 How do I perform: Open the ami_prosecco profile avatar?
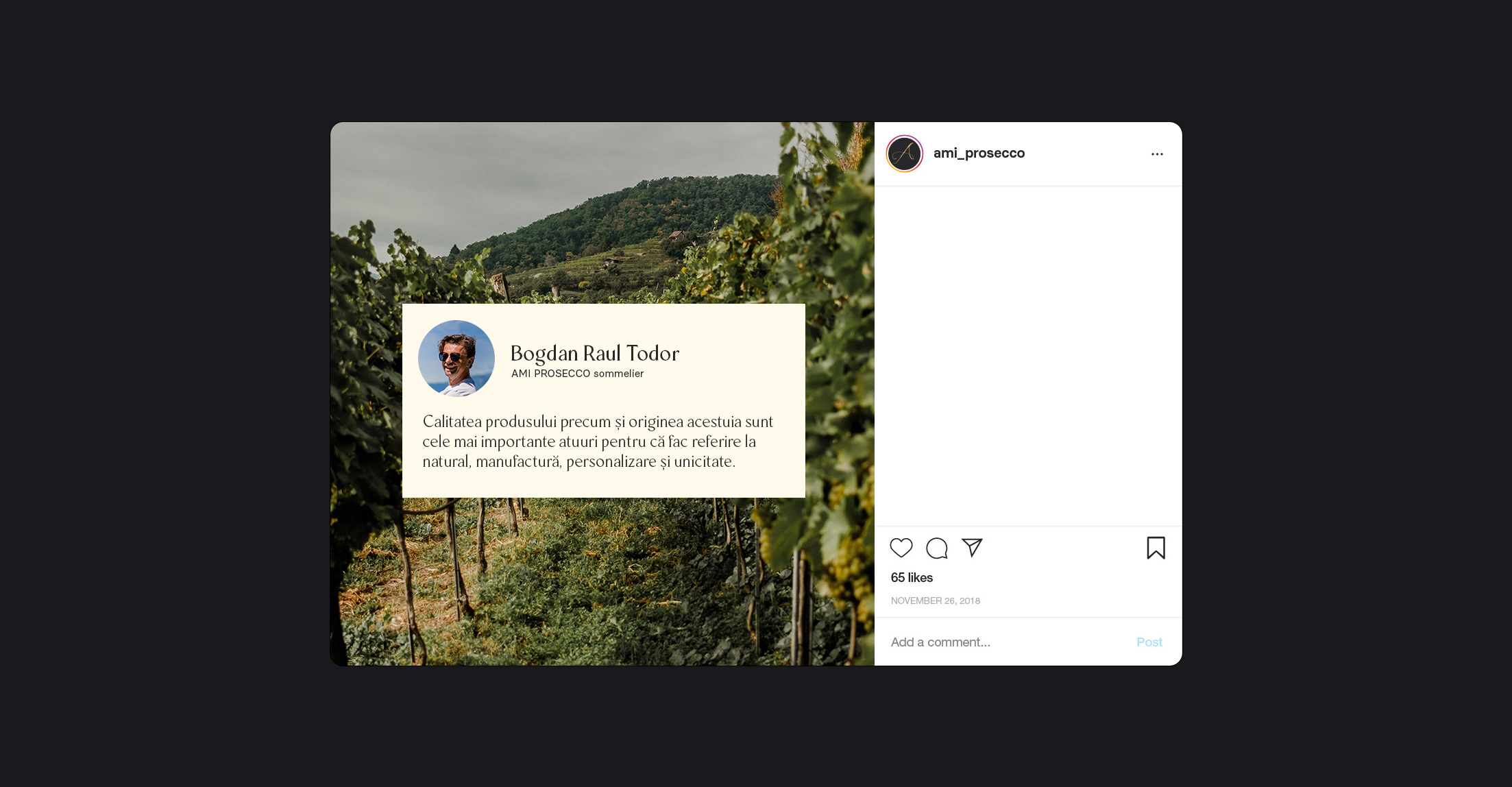(x=905, y=154)
